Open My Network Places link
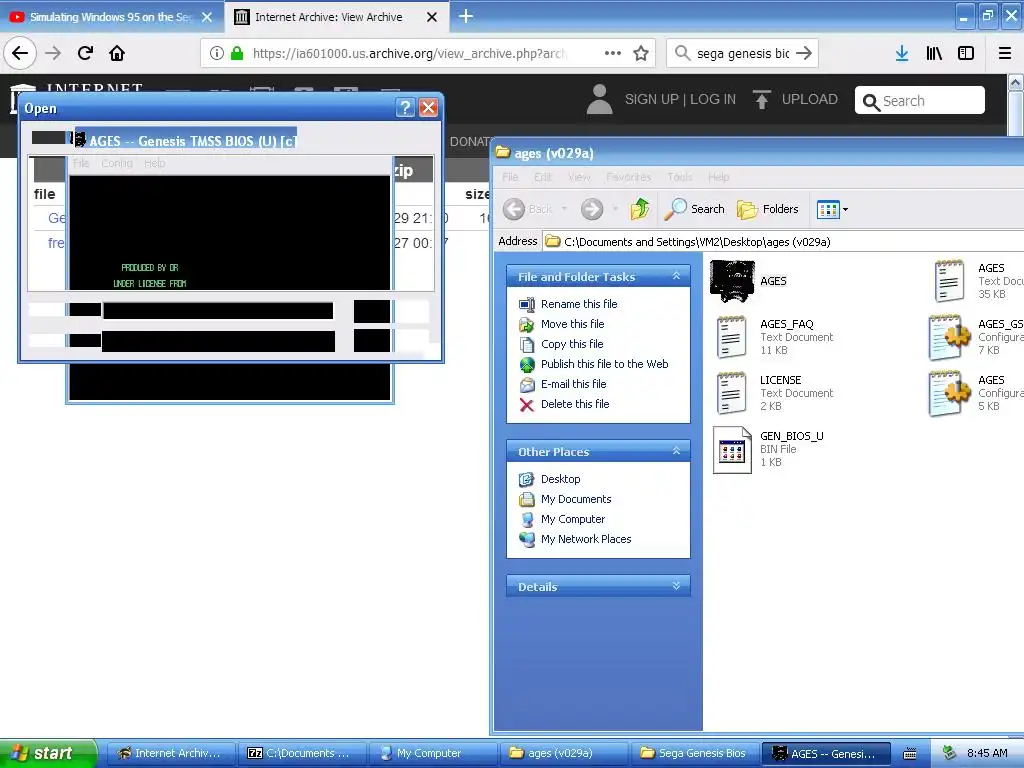Image resolution: width=1024 pixels, height=768 pixels. pos(586,539)
